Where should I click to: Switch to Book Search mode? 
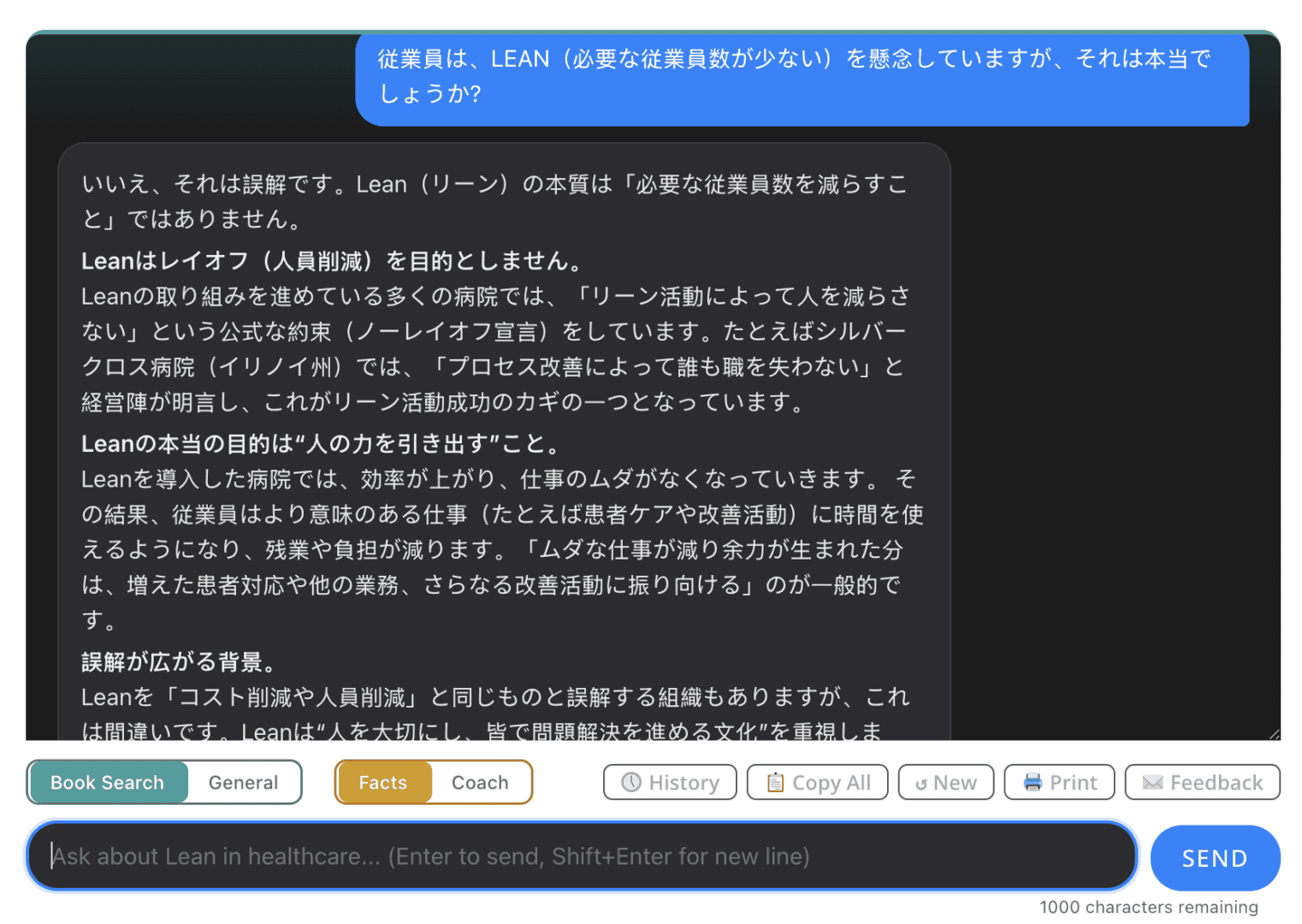click(x=108, y=782)
